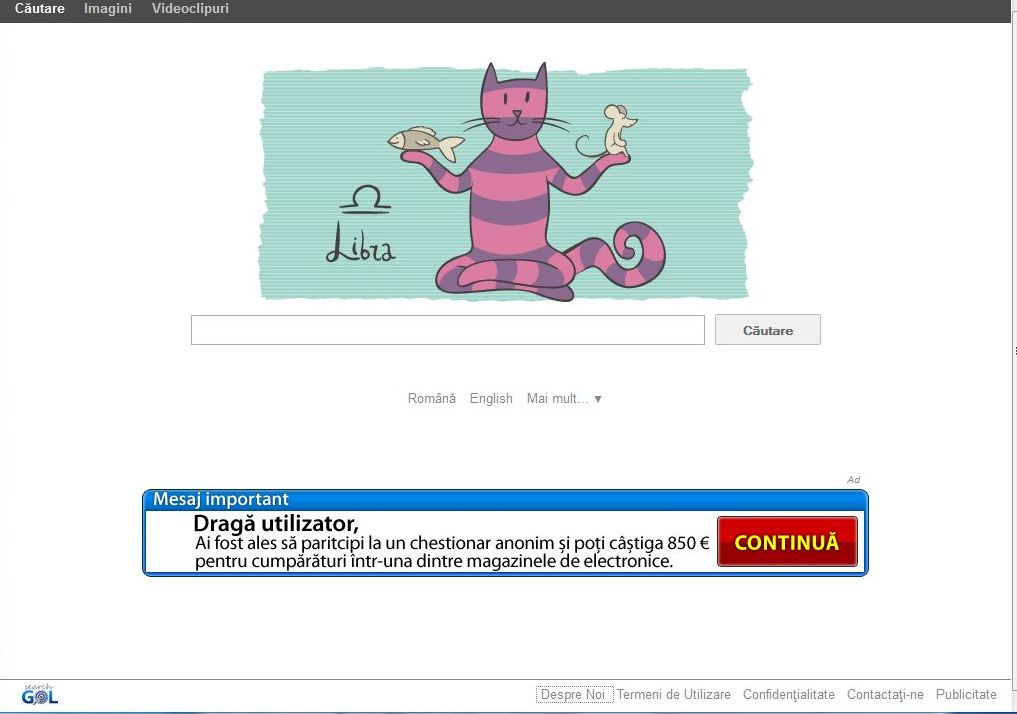1017x714 pixels.
Task: Select Română as the interface language
Action: click(432, 398)
